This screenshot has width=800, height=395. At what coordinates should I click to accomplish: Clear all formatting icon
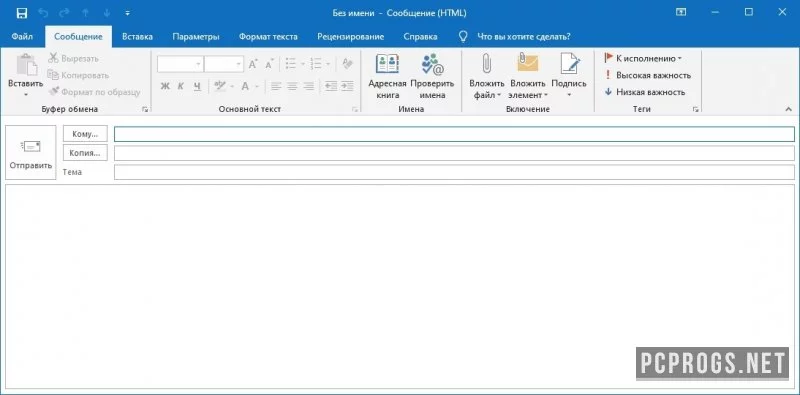347,64
